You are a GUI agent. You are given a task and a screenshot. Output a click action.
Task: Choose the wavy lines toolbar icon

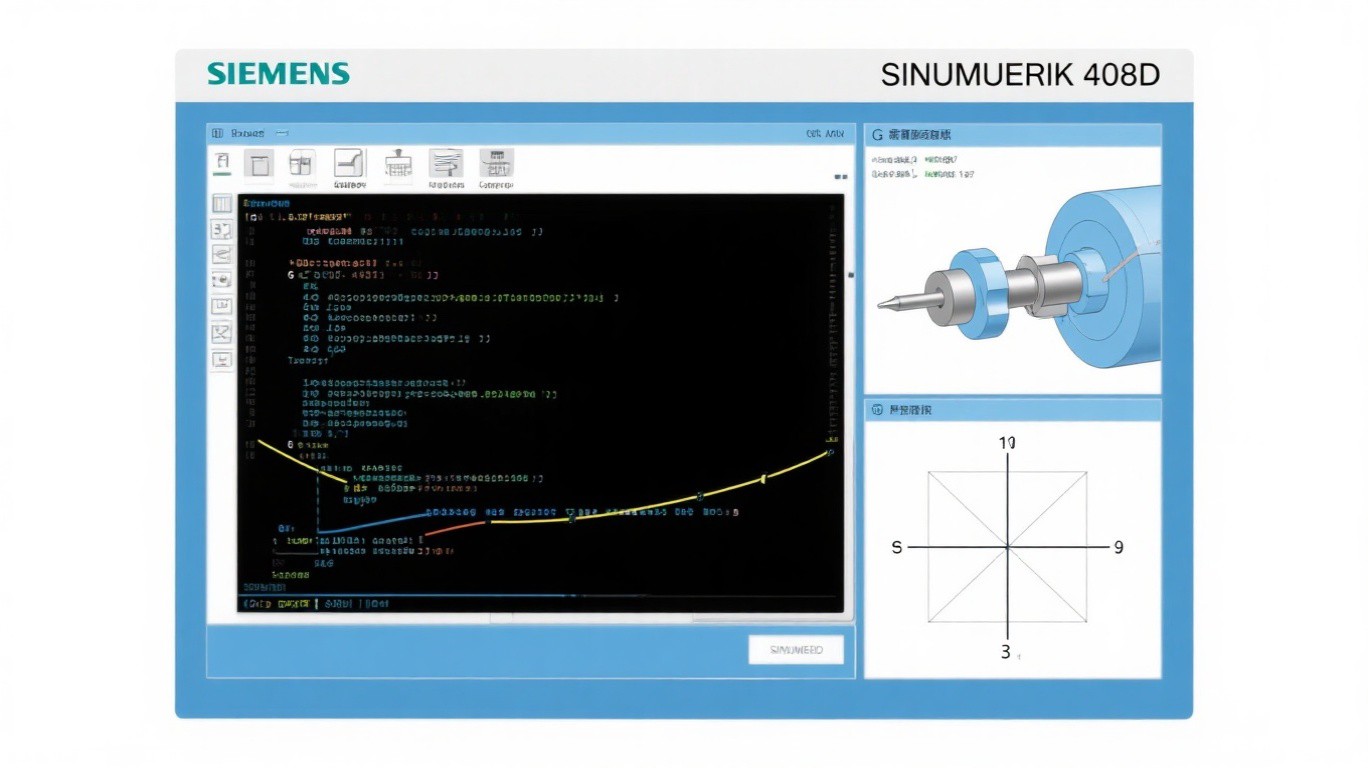point(446,164)
